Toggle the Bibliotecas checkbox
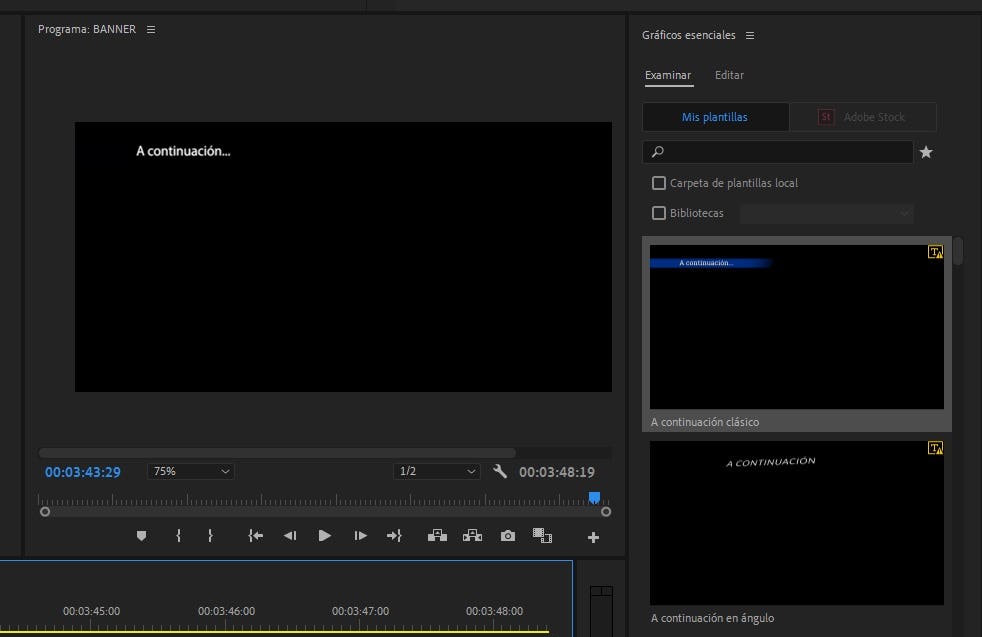Viewport: 982px width, 637px height. (659, 213)
